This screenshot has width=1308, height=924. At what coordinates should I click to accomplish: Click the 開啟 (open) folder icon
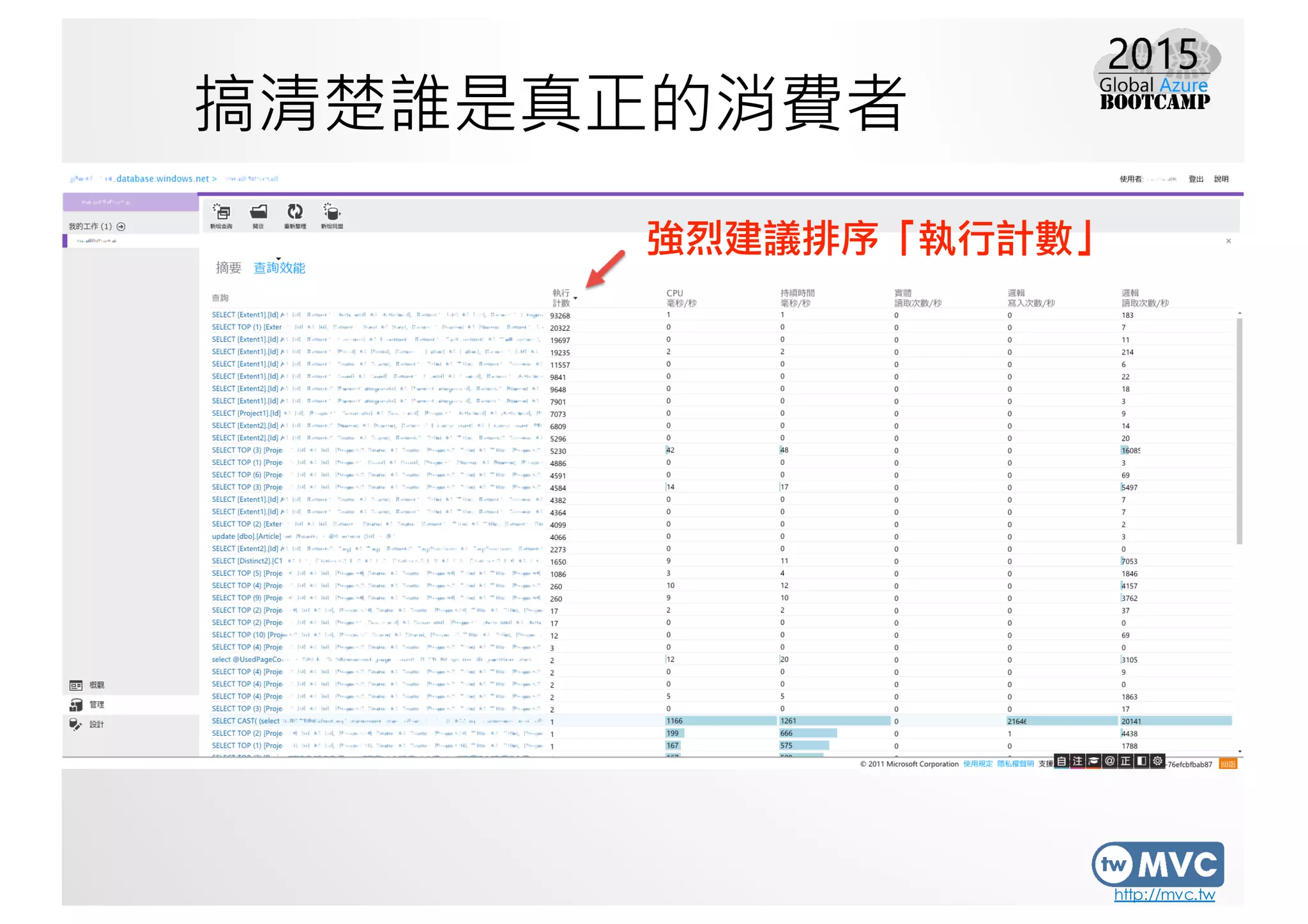click(258, 216)
